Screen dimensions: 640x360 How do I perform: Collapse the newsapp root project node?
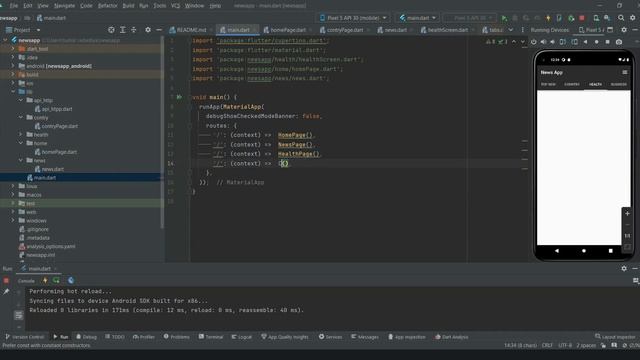[5, 40]
